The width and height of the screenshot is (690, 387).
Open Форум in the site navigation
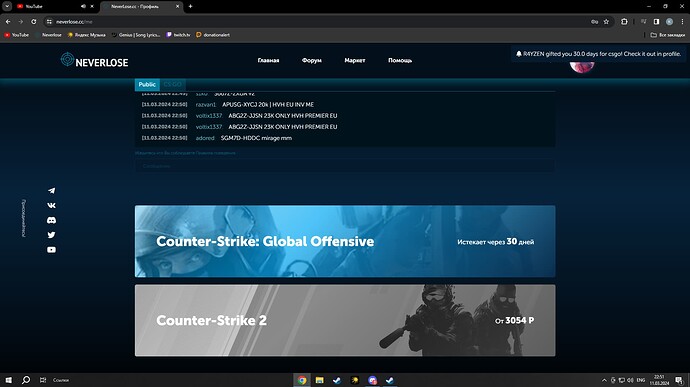tap(312, 60)
